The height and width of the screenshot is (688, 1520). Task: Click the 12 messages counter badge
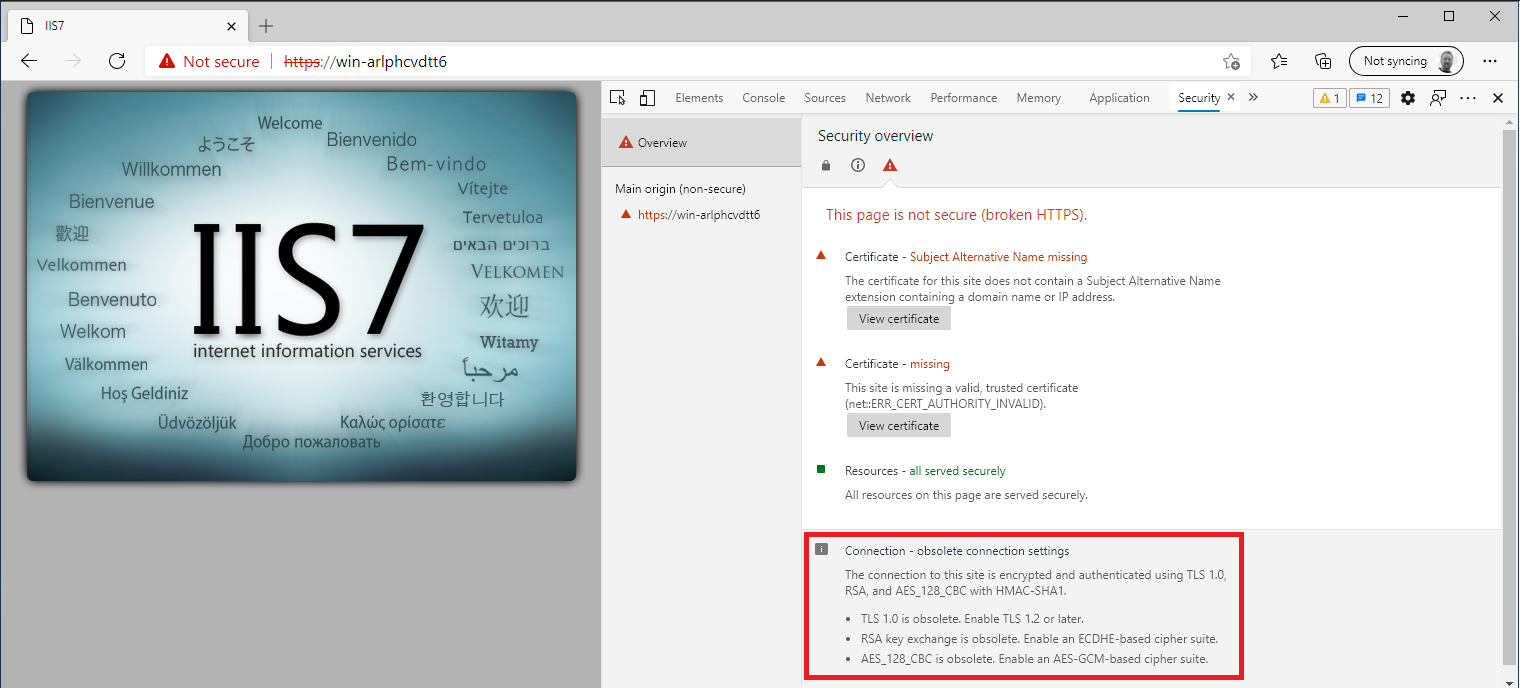(x=1369, y=98)
